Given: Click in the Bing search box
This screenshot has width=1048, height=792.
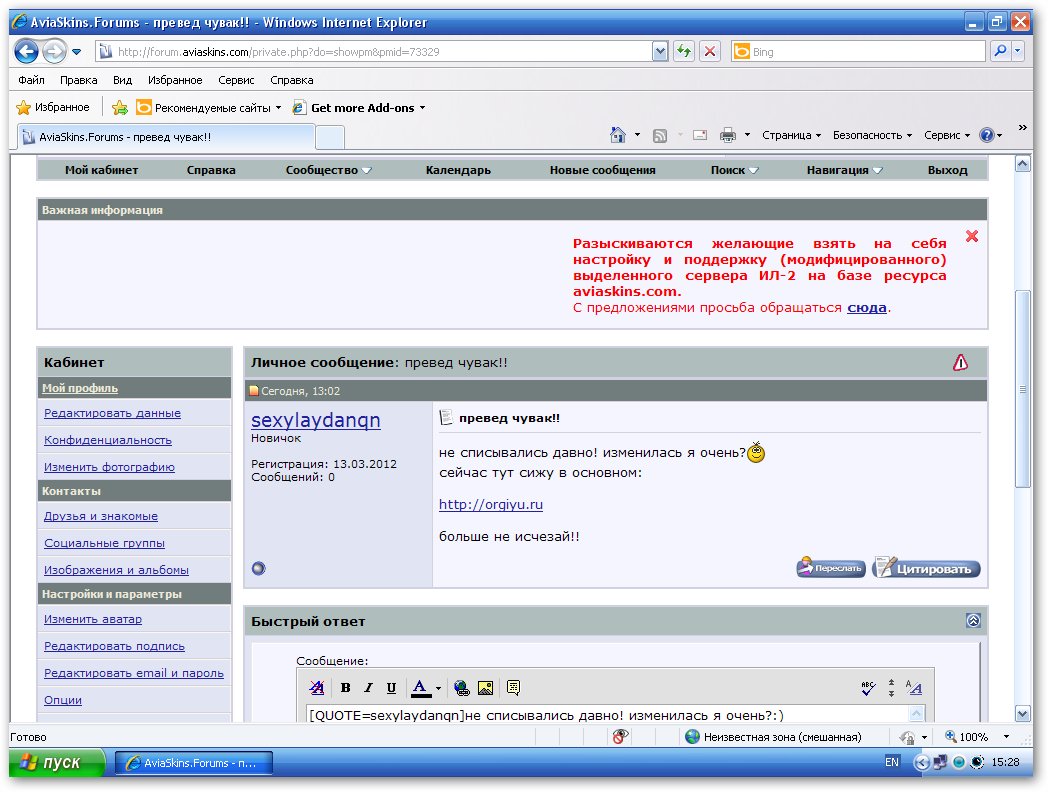Looking at the screenshot, I should click(x=859, y=51).
